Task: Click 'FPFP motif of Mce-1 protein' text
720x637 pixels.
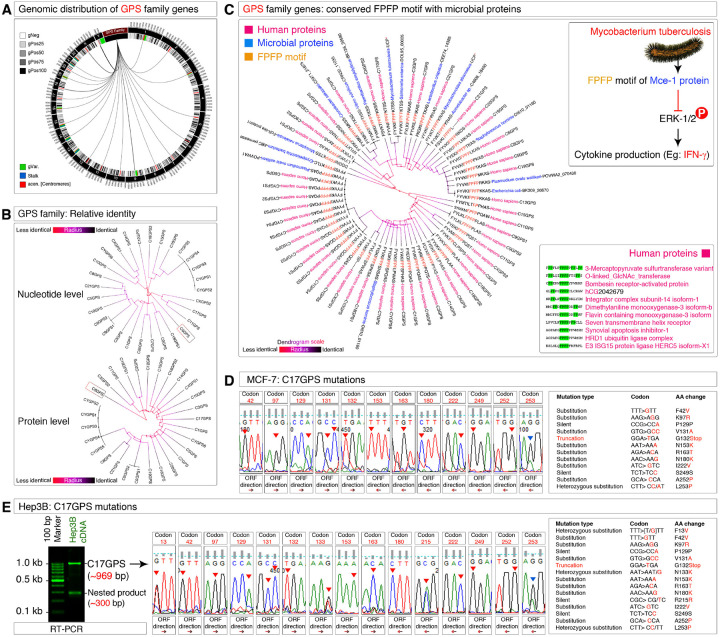Action: [648, 80]
